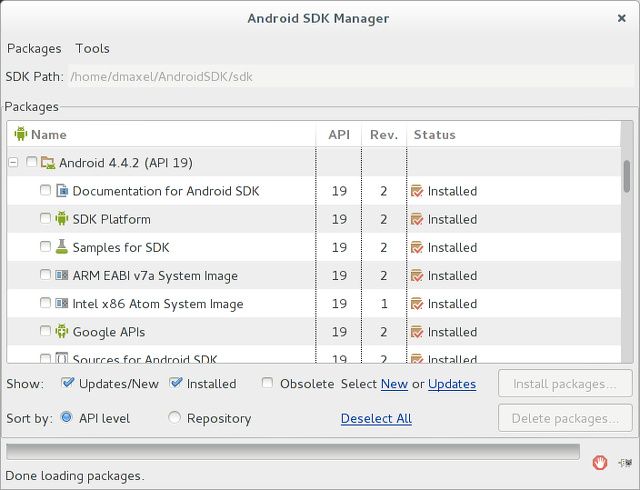Click the SDK Path text field

[x=350, y=76]
